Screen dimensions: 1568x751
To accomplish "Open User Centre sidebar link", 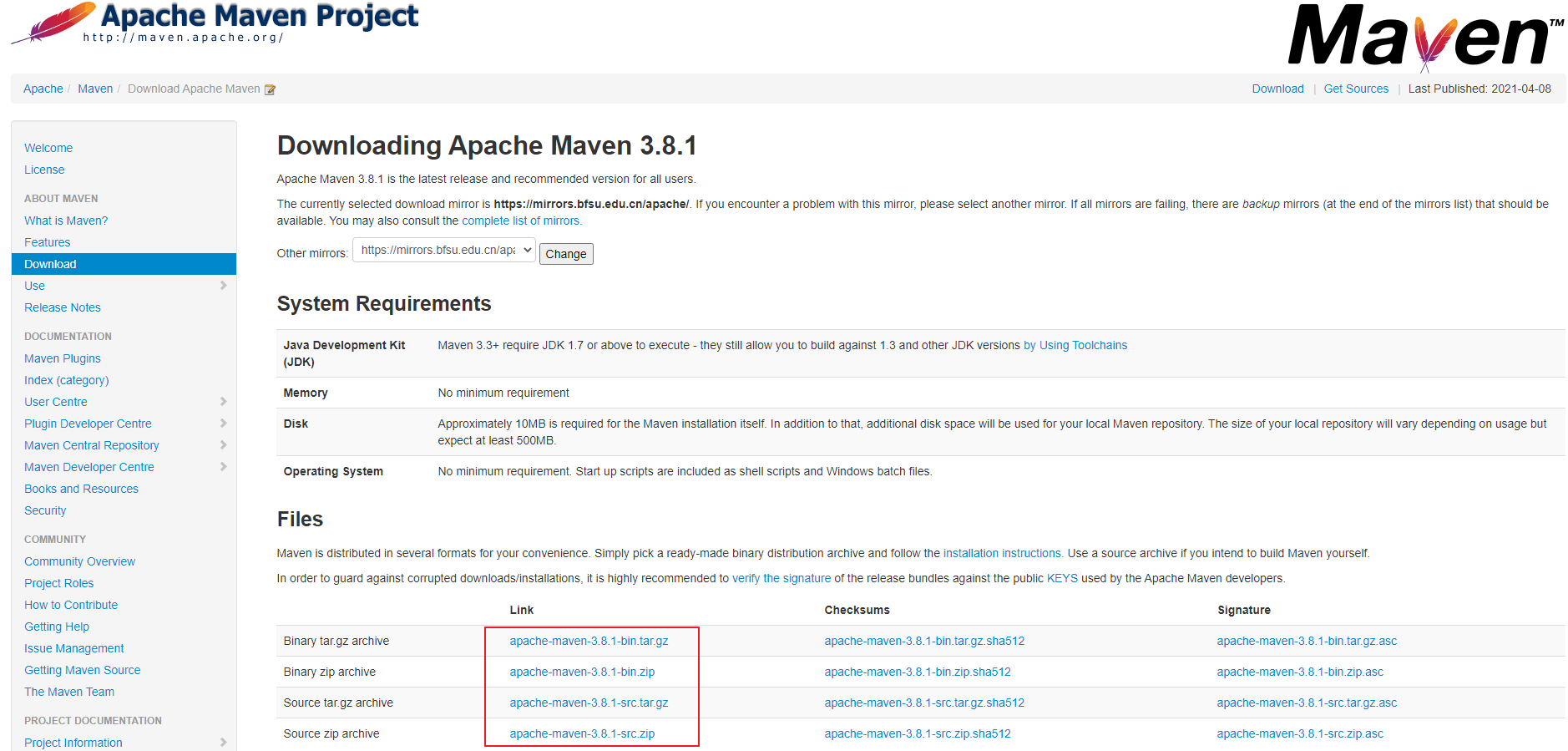I will pyautogui.click(x=56, y=402).
